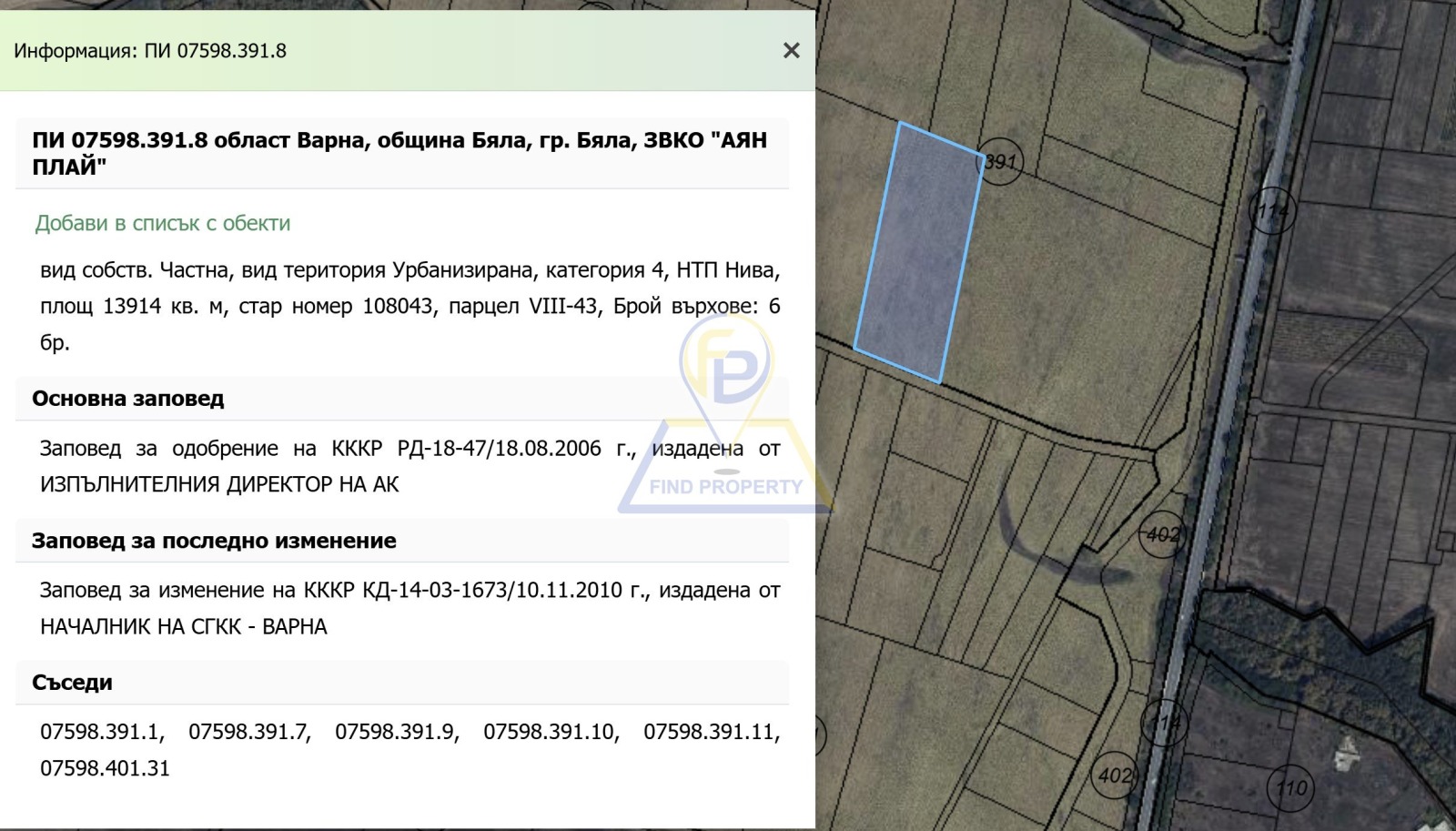Click the order number КД-14-03-1673/10.11.2010
Screen dimensions: 1456x831
coord(491,591)
